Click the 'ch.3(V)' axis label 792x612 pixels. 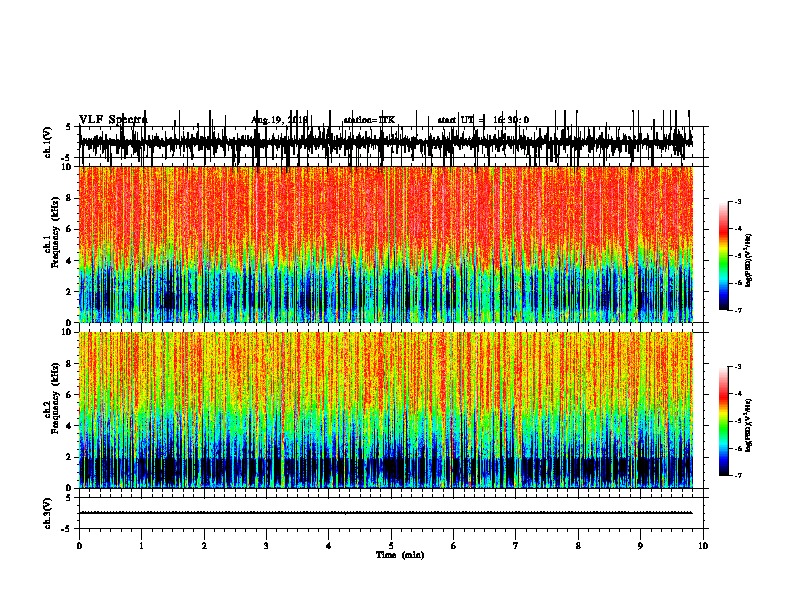48,513
